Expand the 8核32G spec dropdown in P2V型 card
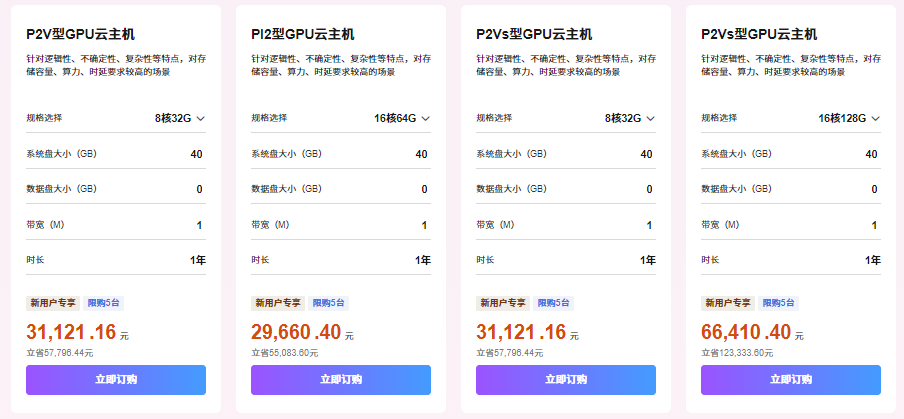Screen dimensions: 904x419 pyautogui.click(x=180, y=118)
